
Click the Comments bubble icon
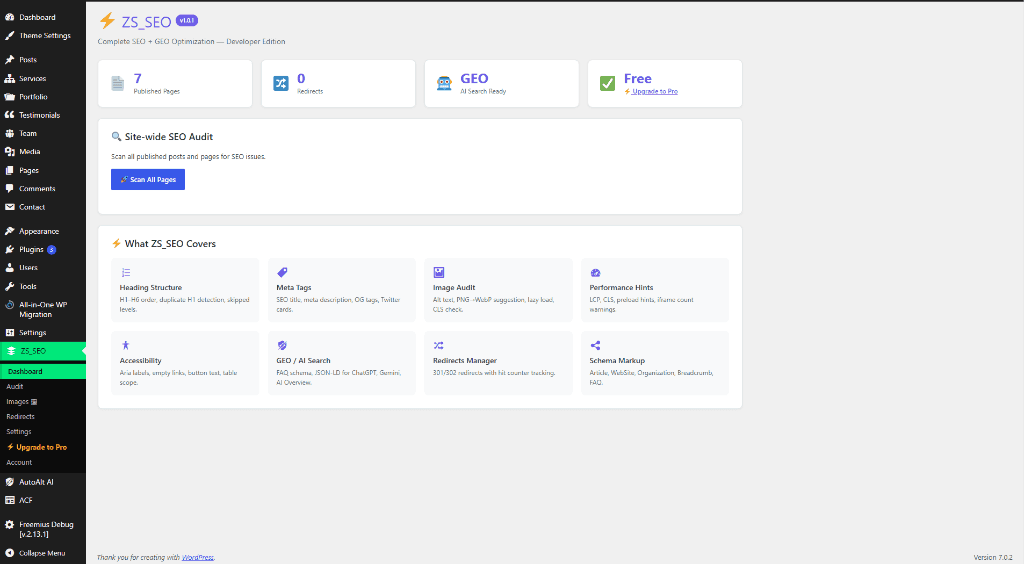[x=10, y=189]
